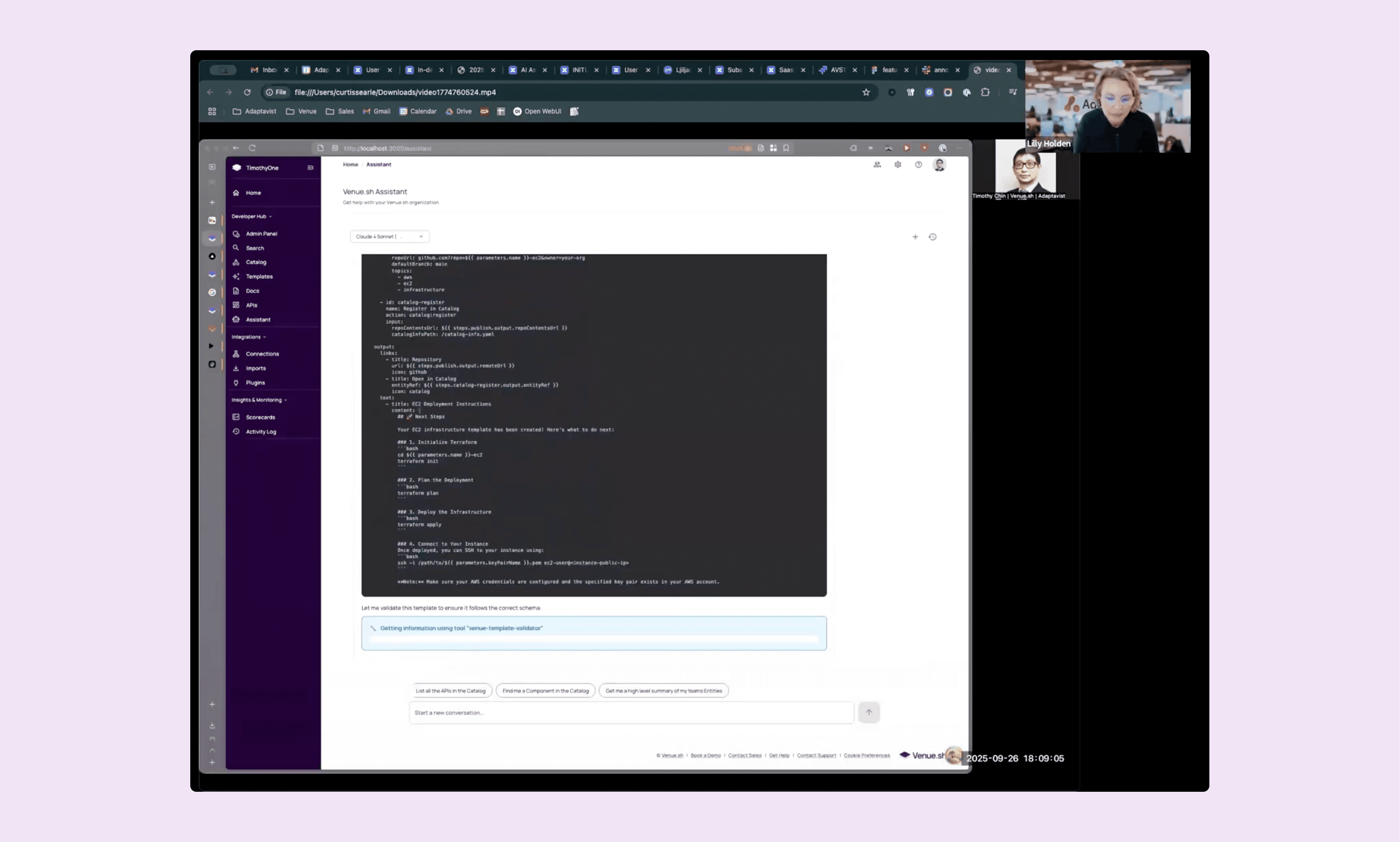Click 'List all the APIs in the Catalog'
Image resolution: width=1400 pixels, height=842 pixels.
coord(450,691)
